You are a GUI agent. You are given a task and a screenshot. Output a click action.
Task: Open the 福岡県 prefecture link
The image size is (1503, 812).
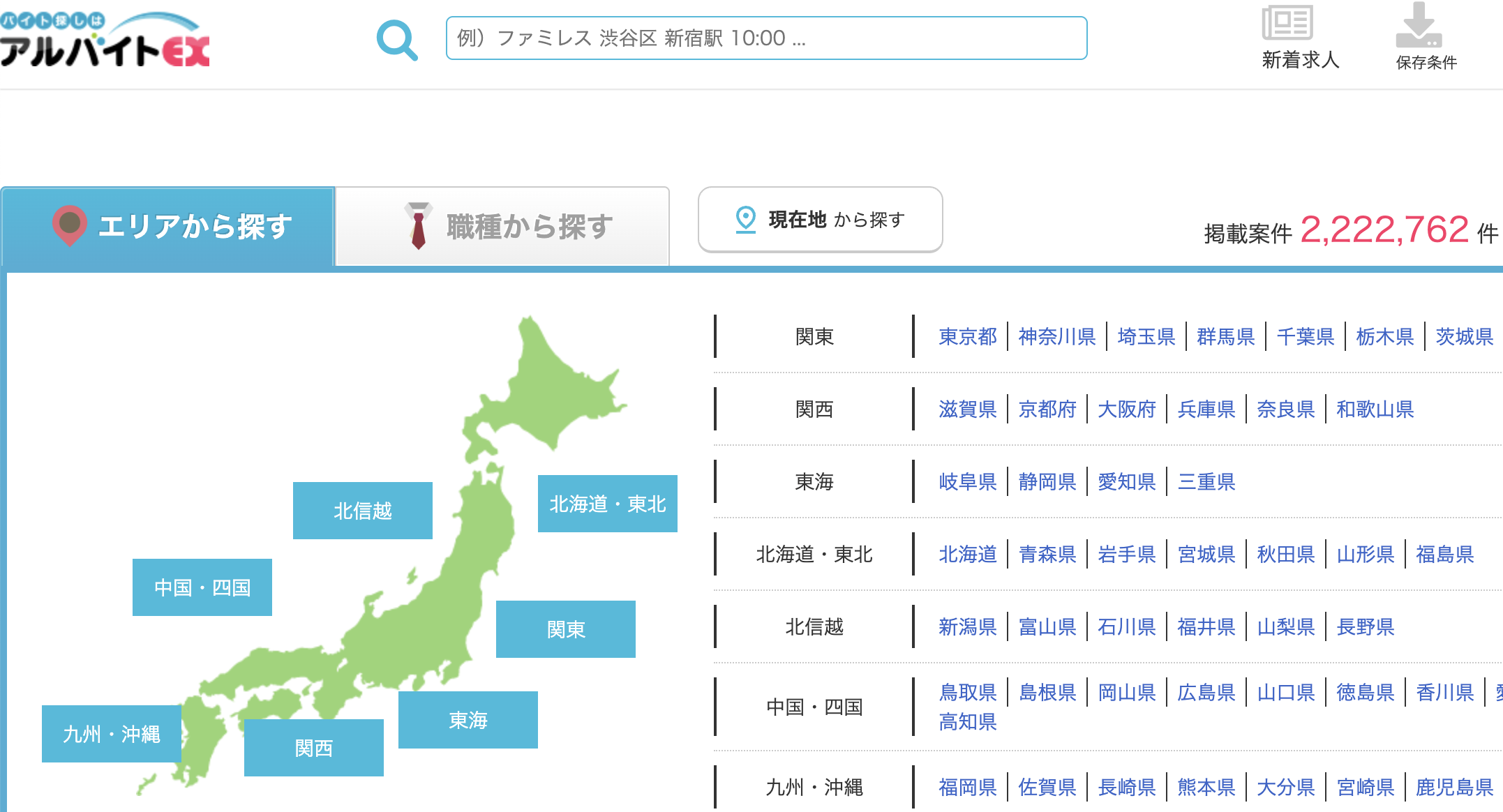[968, 788]
